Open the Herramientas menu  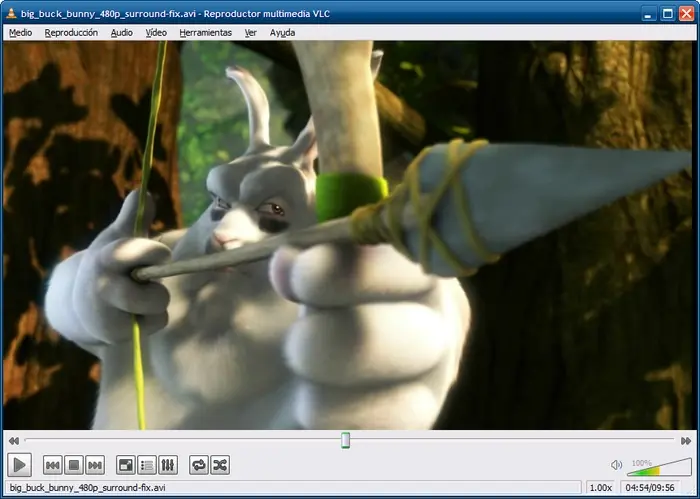click(x=205, y=33)
